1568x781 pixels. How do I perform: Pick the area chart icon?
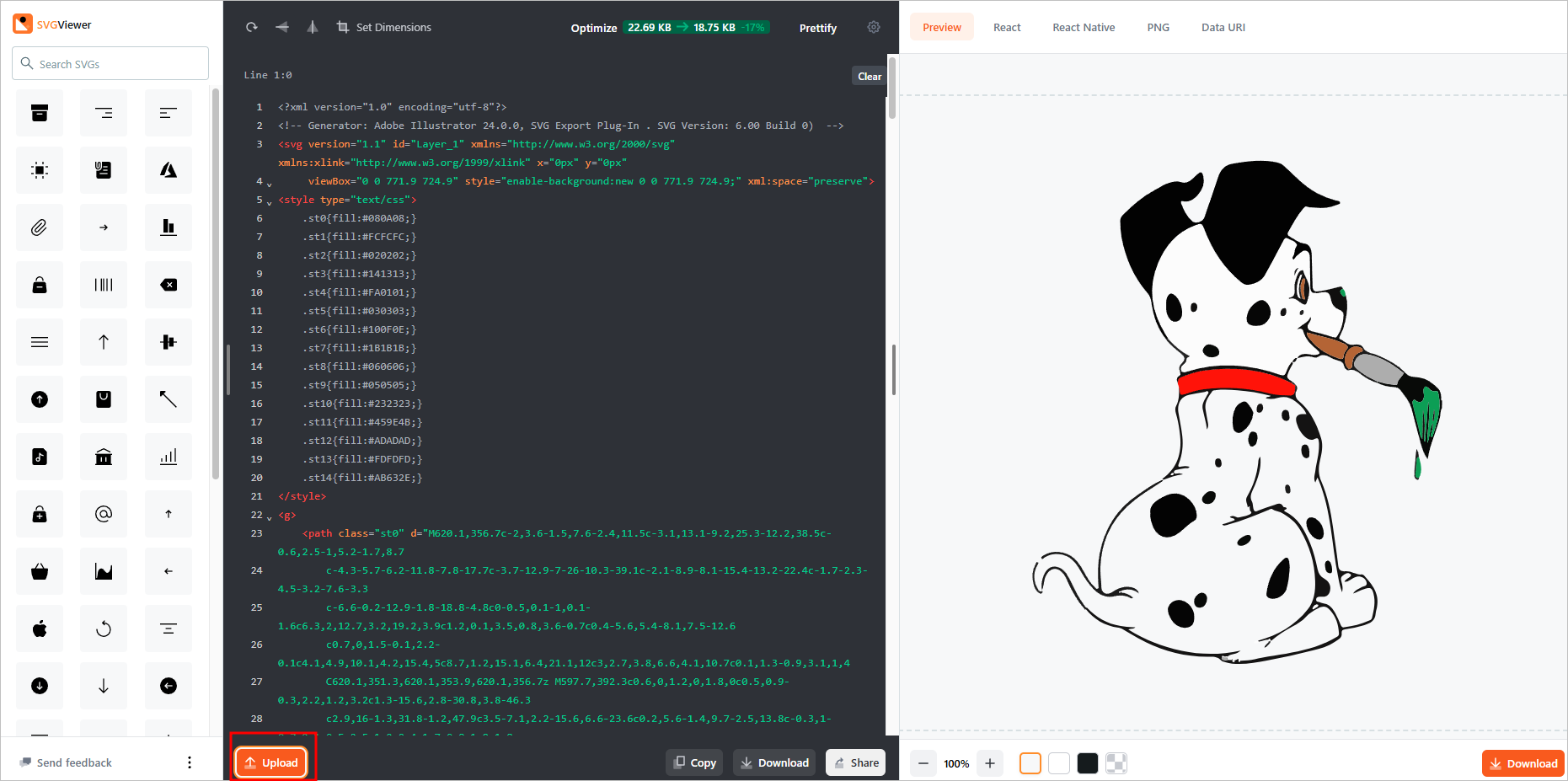tap(104, 571)
